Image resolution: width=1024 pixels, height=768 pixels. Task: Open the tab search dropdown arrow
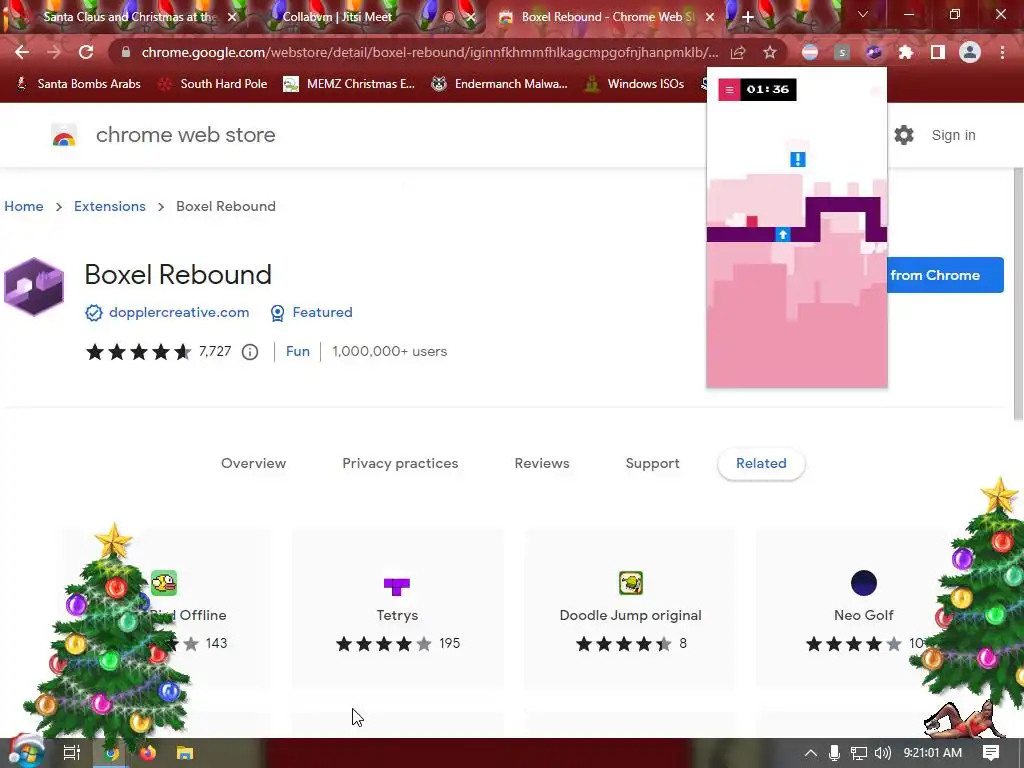click(863, 14)
